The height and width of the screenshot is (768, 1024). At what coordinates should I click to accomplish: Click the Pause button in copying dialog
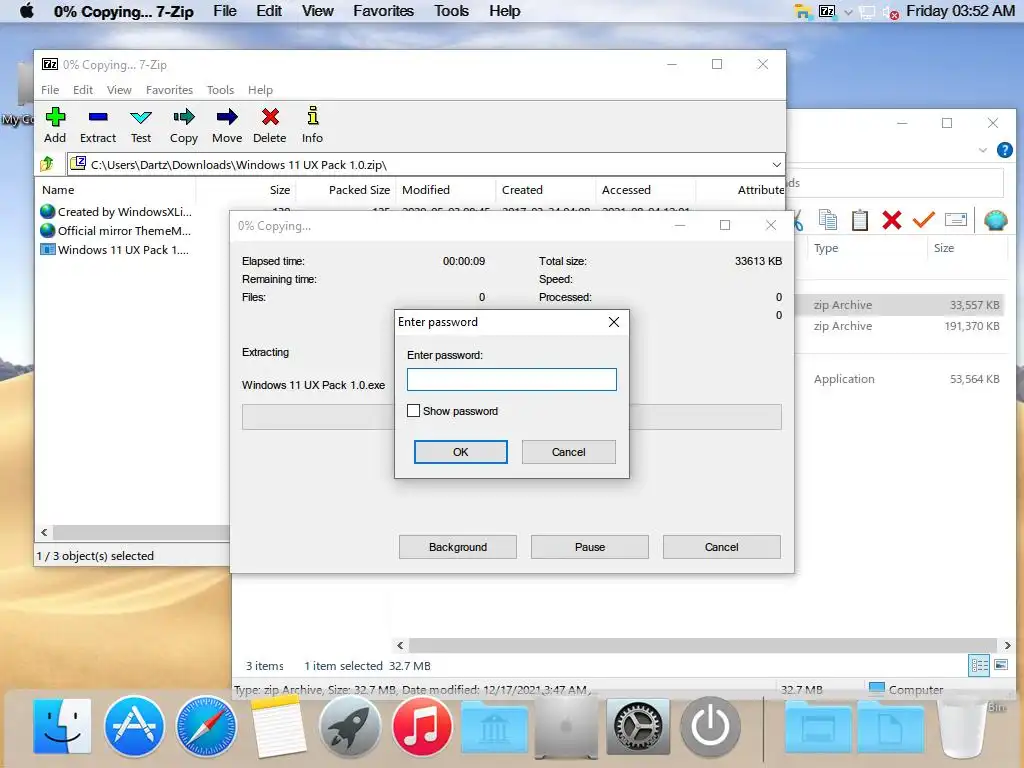(x=590, y=547)
